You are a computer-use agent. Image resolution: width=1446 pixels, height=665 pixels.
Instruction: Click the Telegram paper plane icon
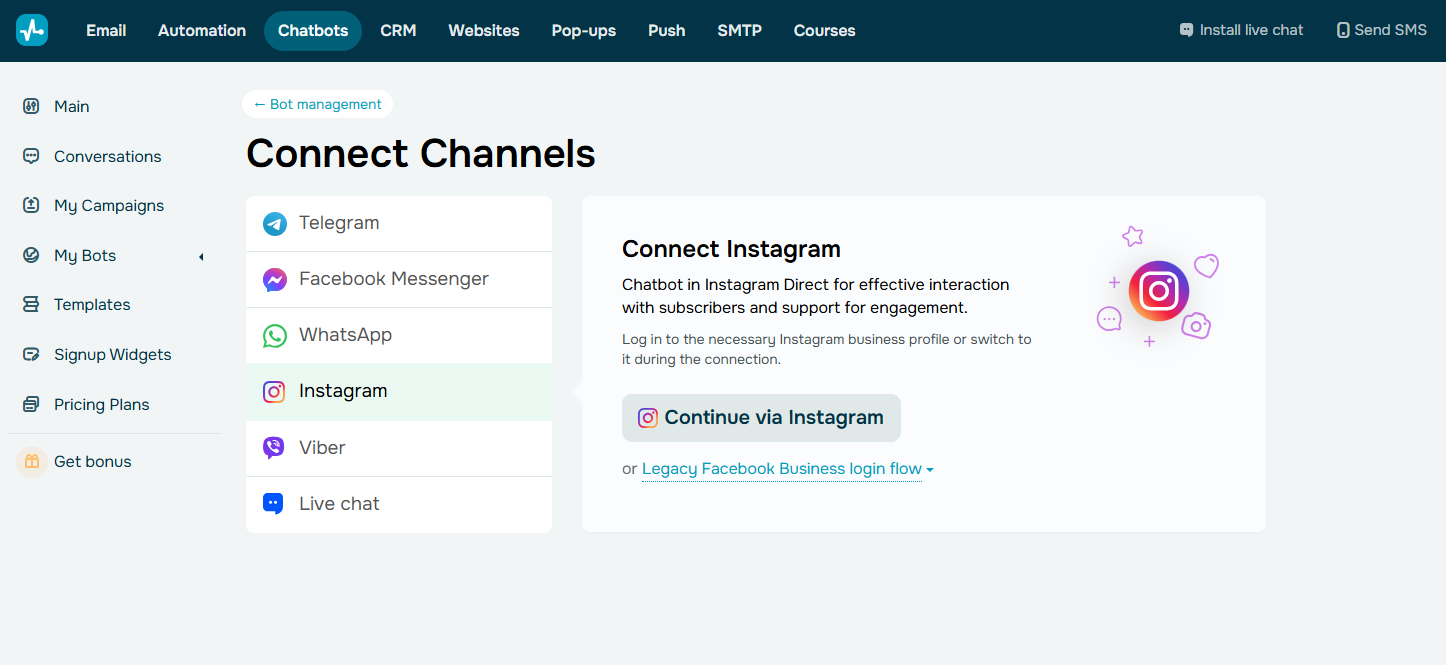pyautogui.click(x=274, y=224)
